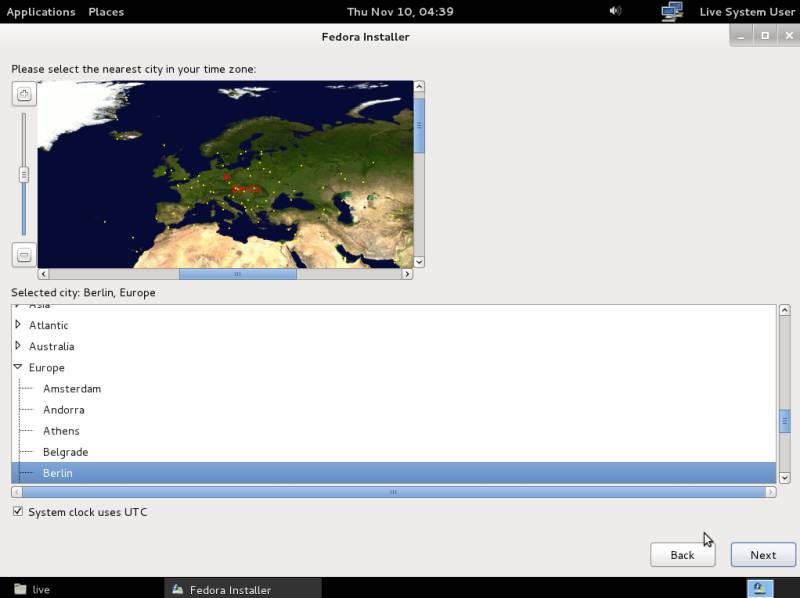Image resolution: width=800 pixels, height=598 pixels.
Task: Click the map's horizontal scrollbar thumb
Action: [x=238, y=274]
